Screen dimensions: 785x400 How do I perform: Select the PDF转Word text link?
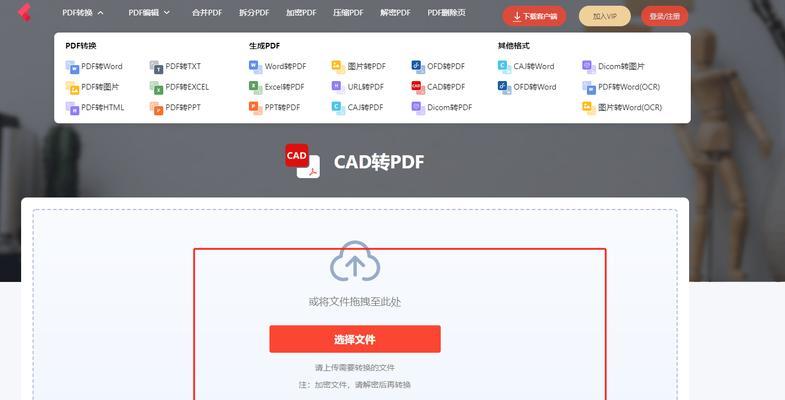coord(102,67)
